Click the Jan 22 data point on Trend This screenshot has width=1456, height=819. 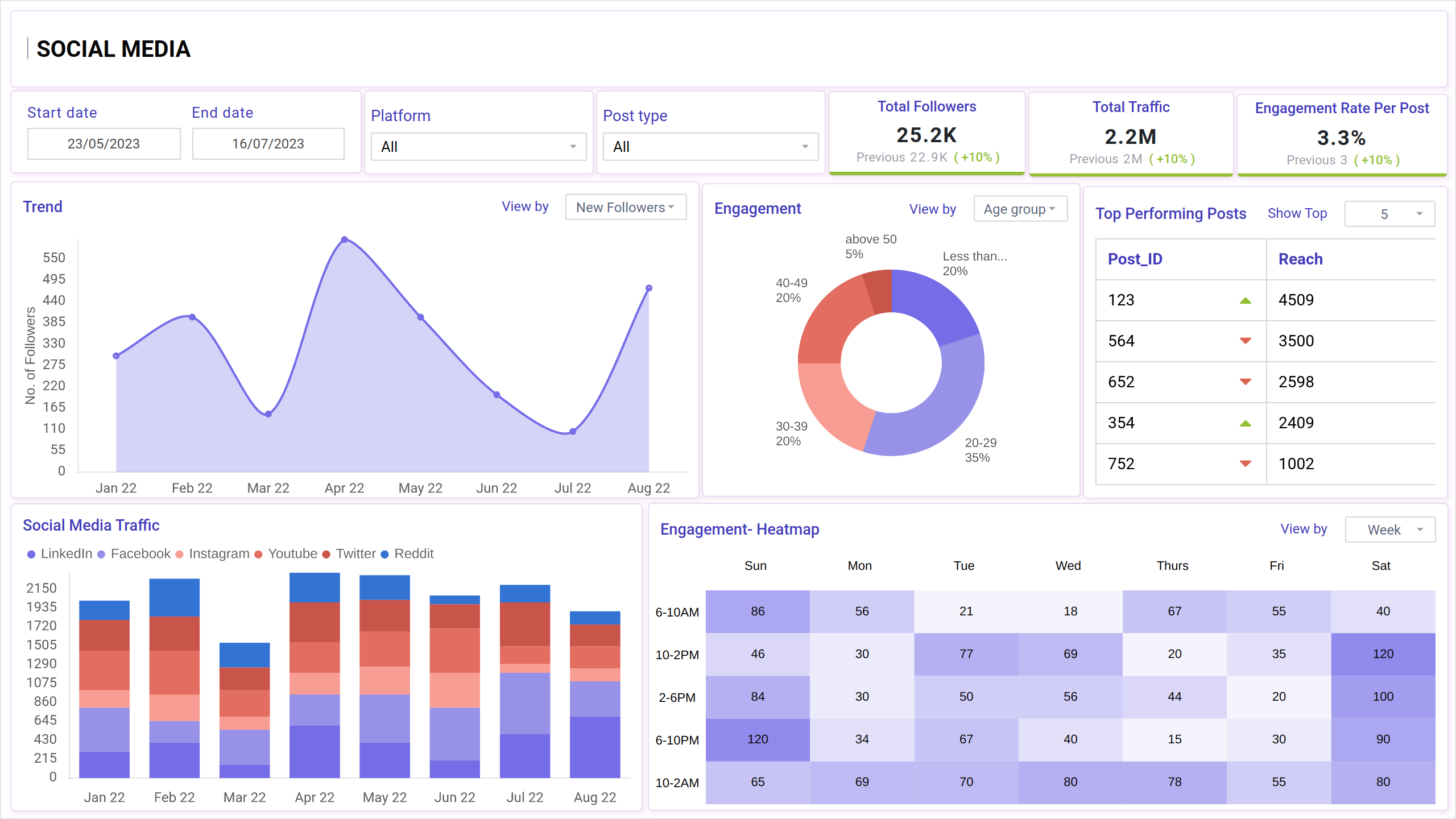point(116,356)
